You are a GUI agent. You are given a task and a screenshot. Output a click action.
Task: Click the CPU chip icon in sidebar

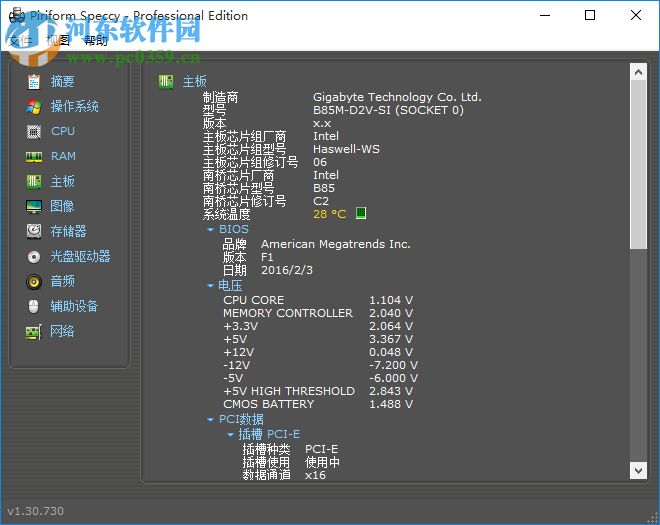(x=34, y=131)
